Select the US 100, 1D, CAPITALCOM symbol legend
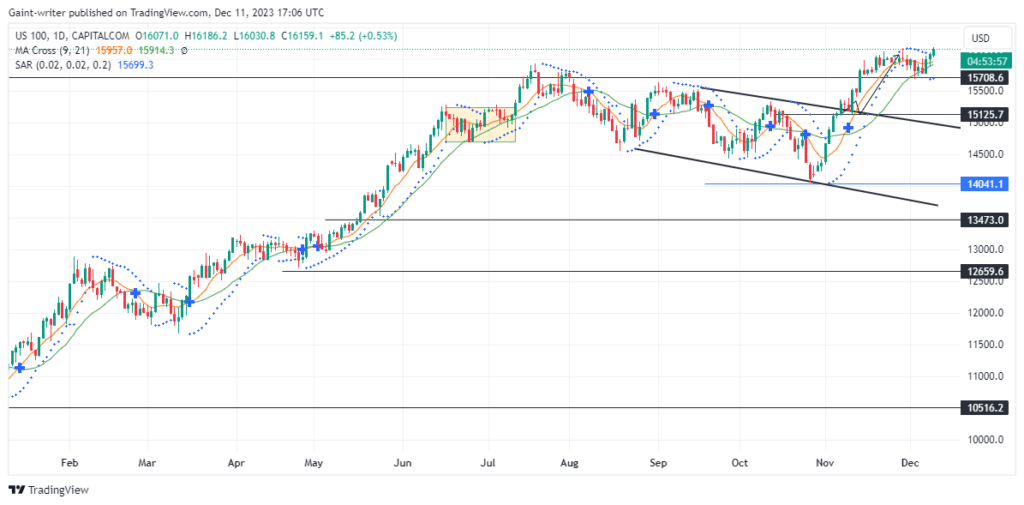1024x505 pixels. point(70,37)
